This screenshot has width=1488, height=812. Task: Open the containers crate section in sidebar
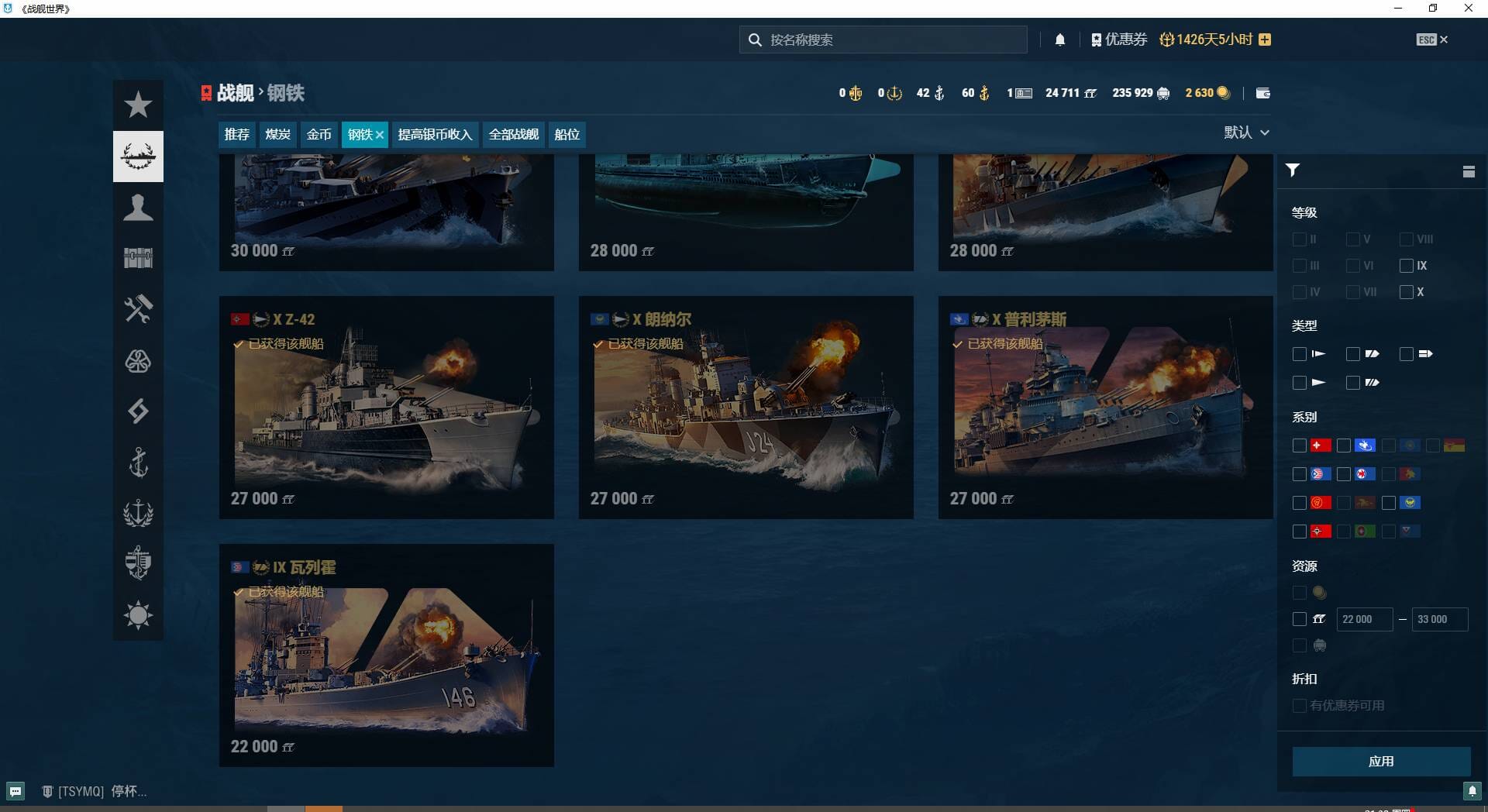click(138, 258)
